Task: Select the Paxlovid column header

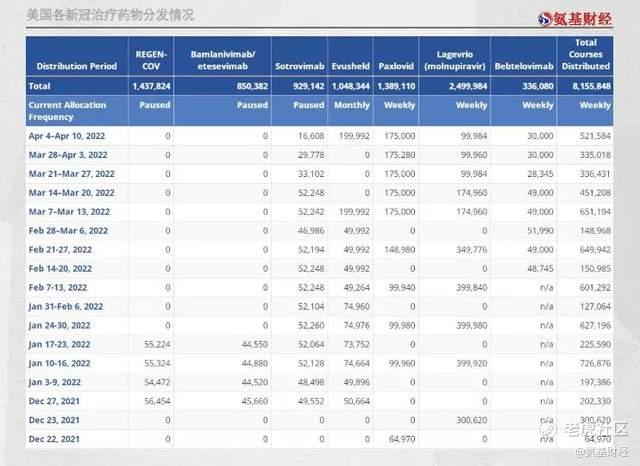Action: (x=395, y=66)
